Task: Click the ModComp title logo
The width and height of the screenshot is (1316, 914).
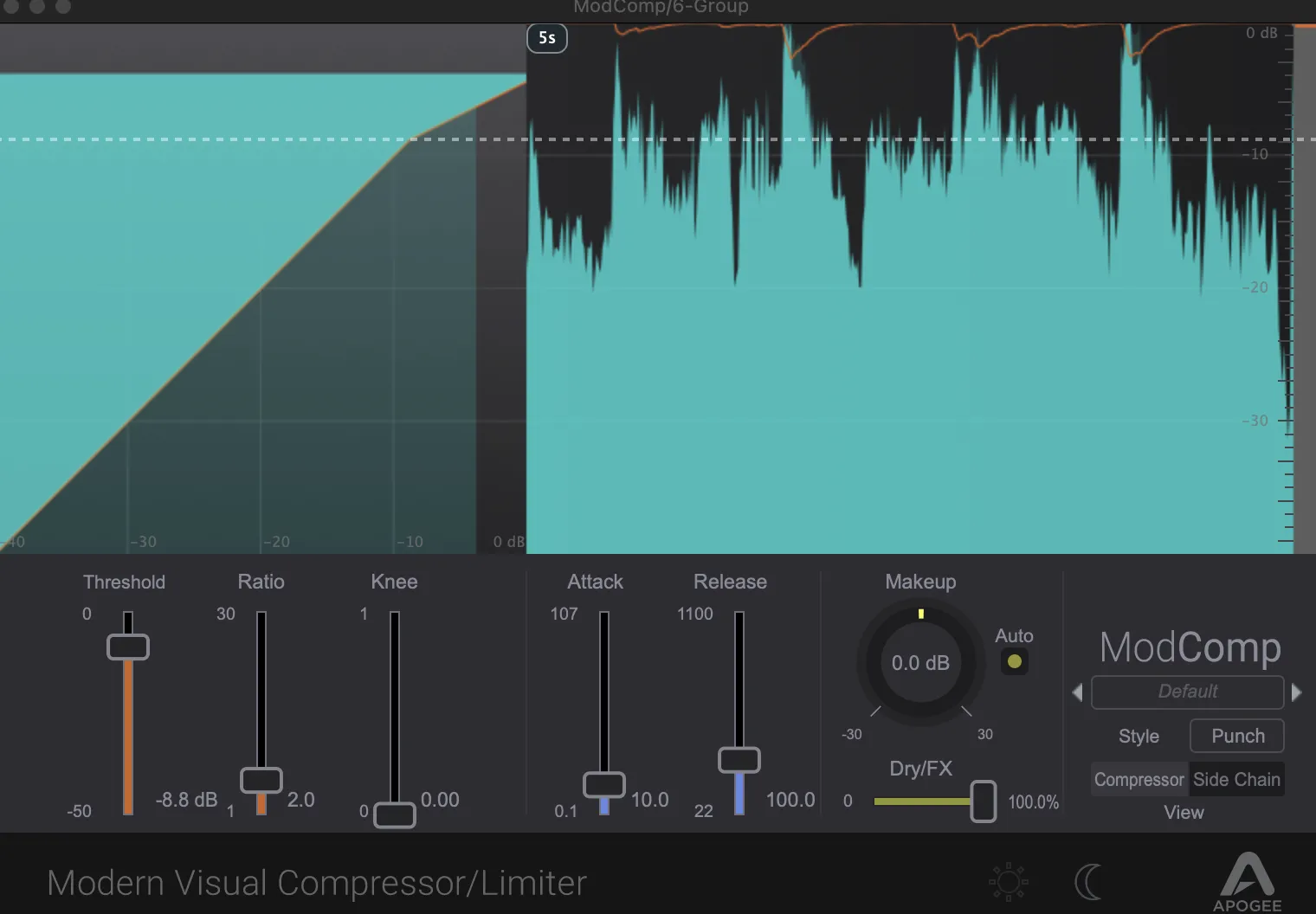Action: pos(1190,647)
